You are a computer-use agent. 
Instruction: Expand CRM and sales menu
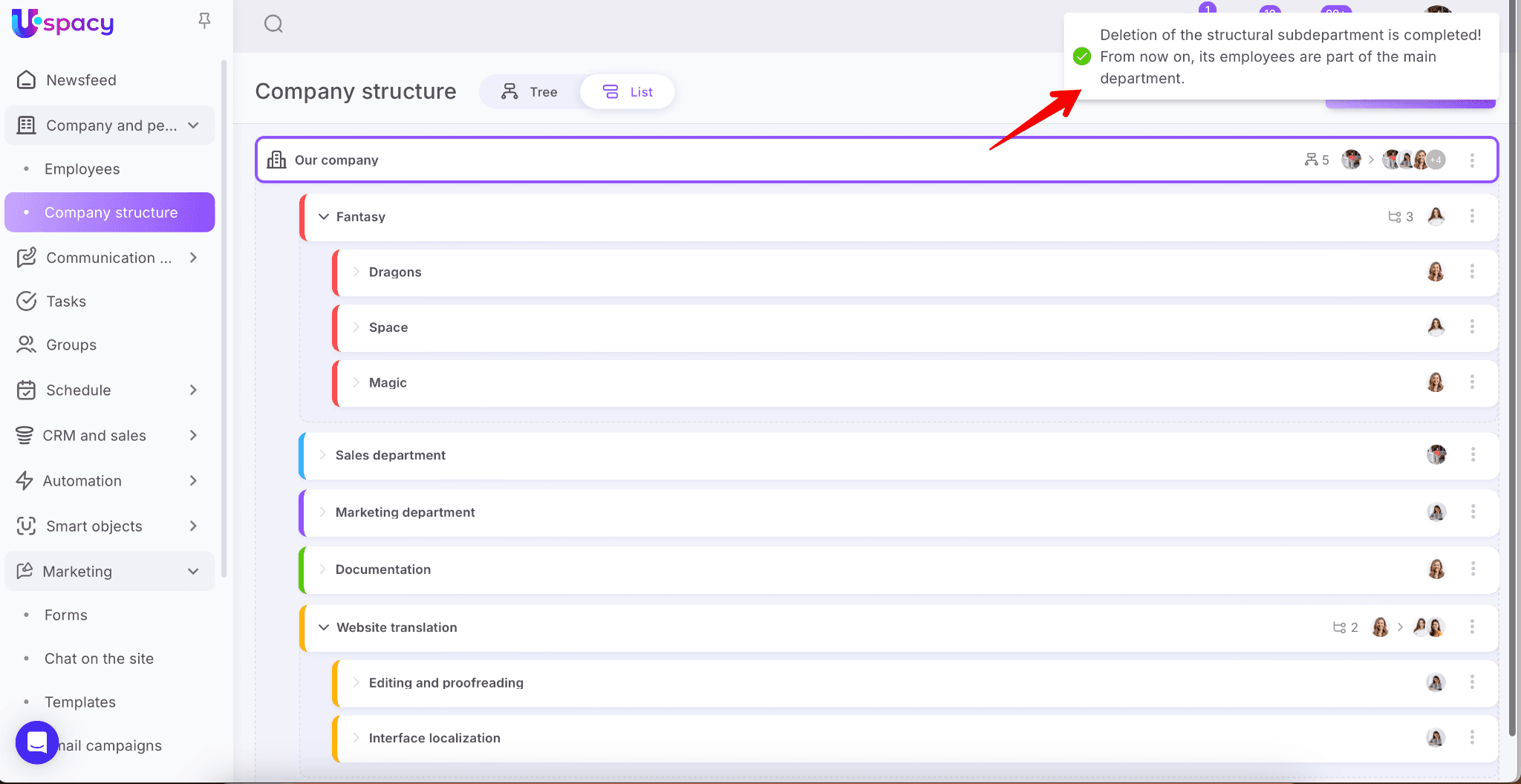pos(193,435)
